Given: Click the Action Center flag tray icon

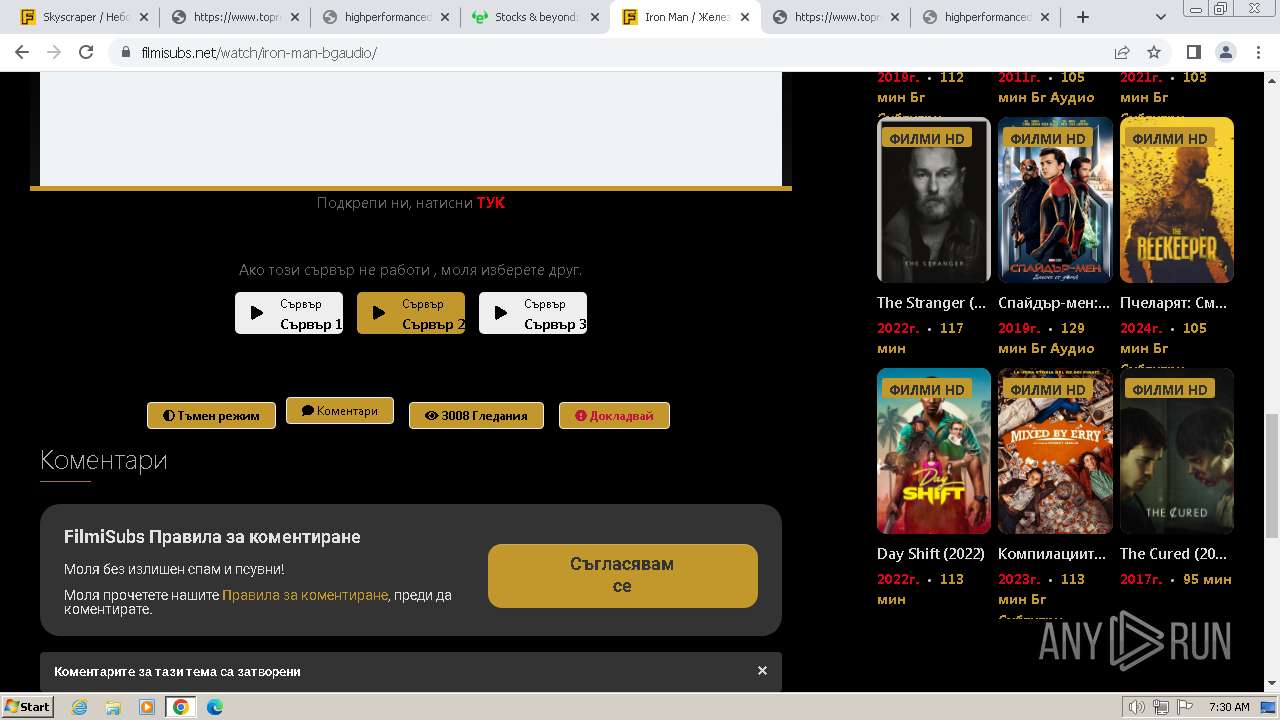Looking at the screenshot, I should click(x=1184, y=707).
